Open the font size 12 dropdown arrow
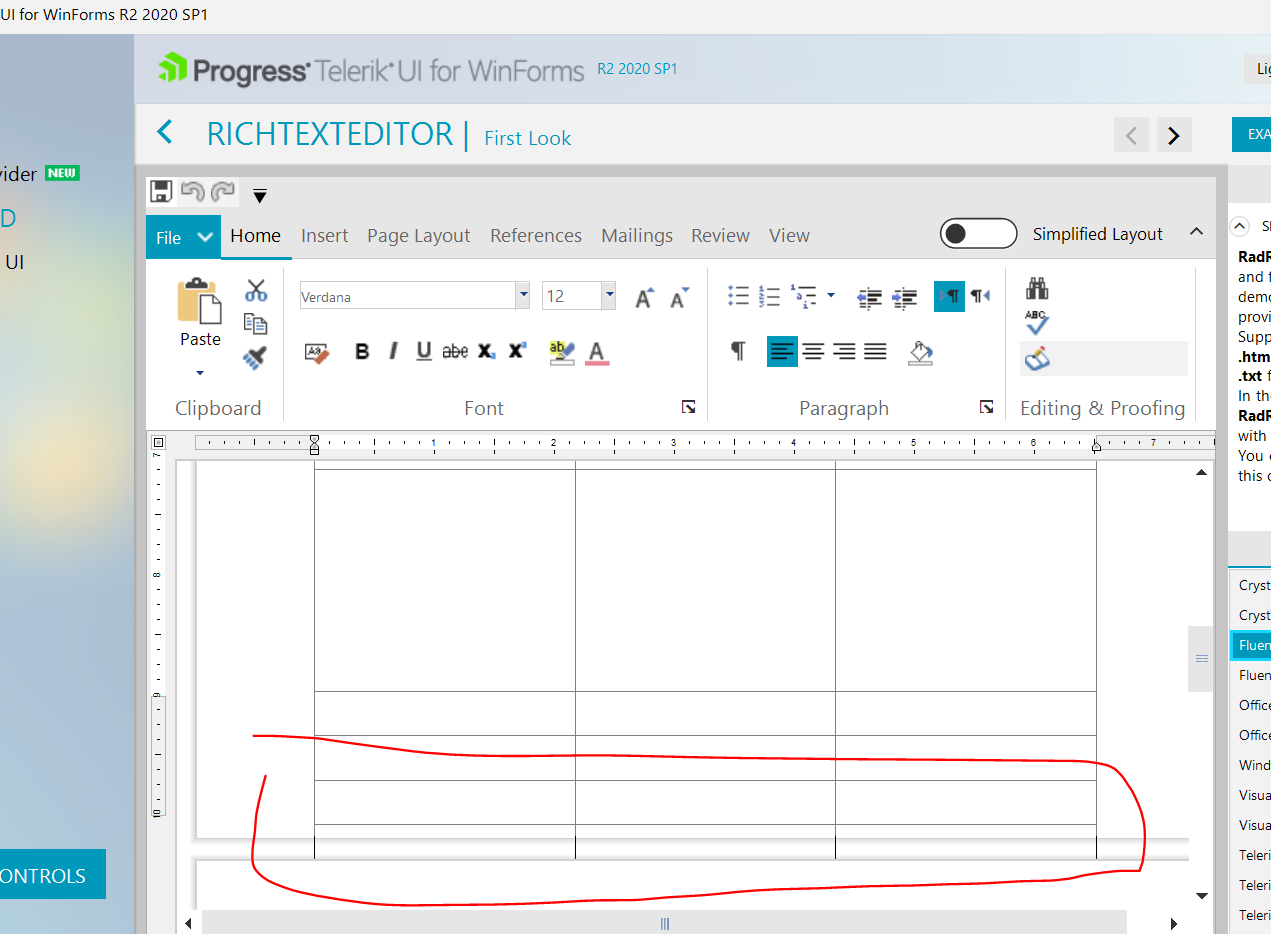Screen dimensions: 1271x934 pyautogui.click(x=608, y=296)
